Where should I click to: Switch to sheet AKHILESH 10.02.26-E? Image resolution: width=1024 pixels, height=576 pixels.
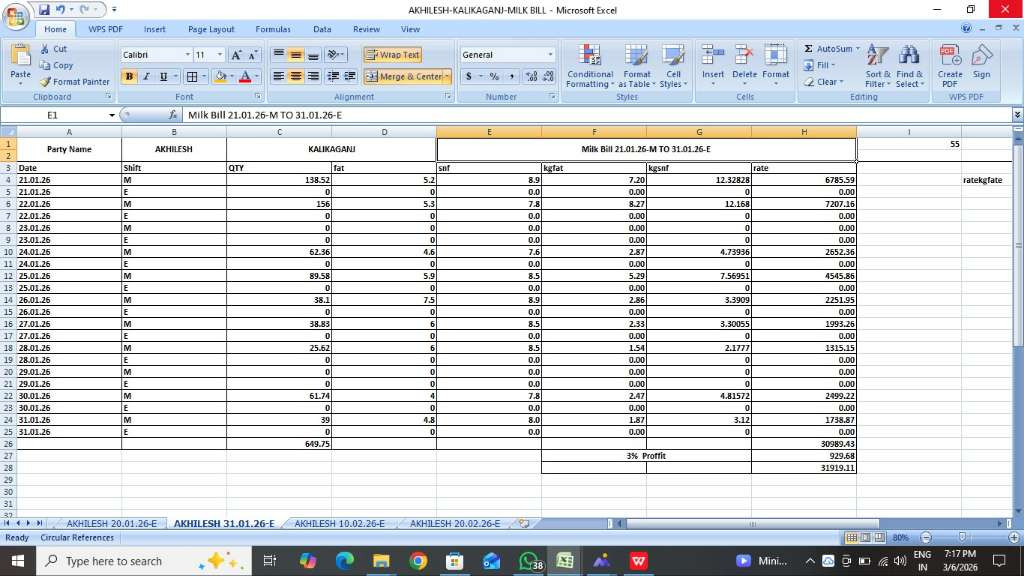(339, 524)
